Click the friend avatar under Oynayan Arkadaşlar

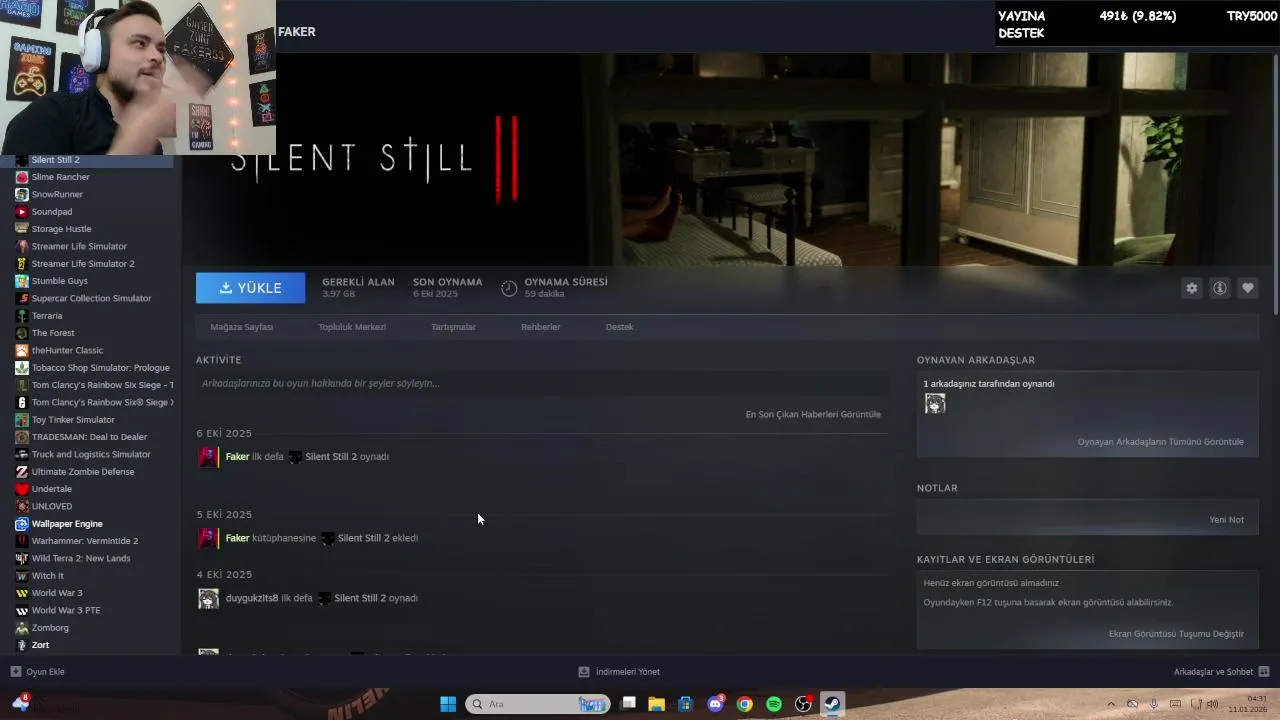coord(935,404)
